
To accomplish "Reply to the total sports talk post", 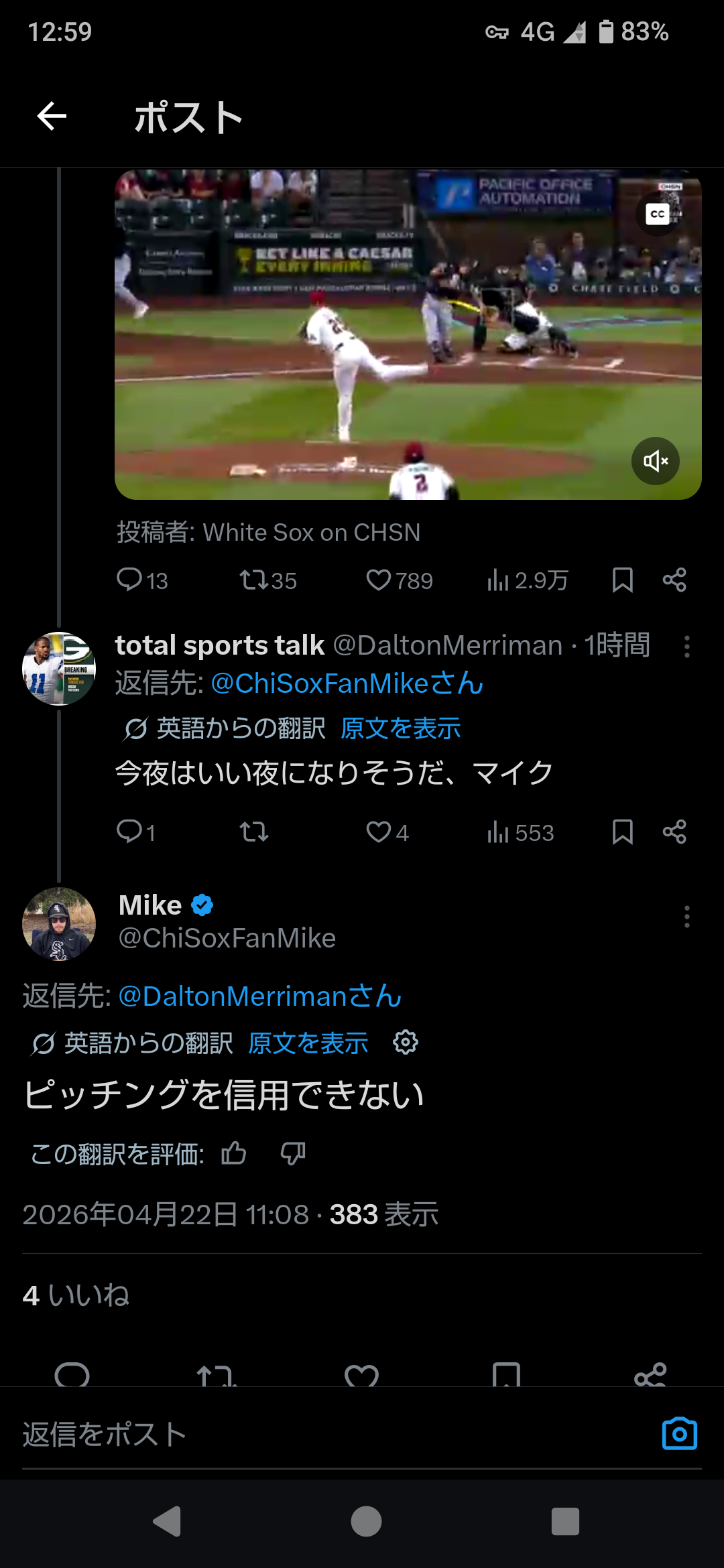I will coord(129,832).
